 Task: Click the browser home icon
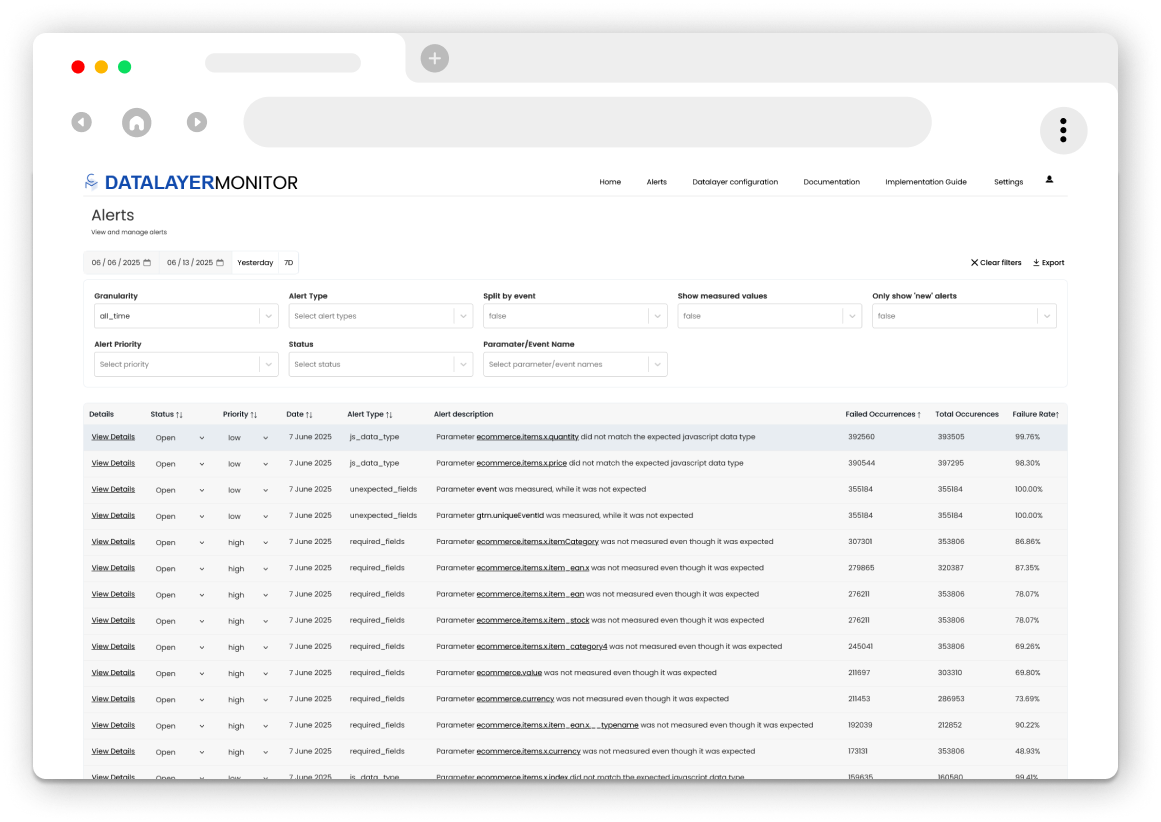(x=137, y=122)
